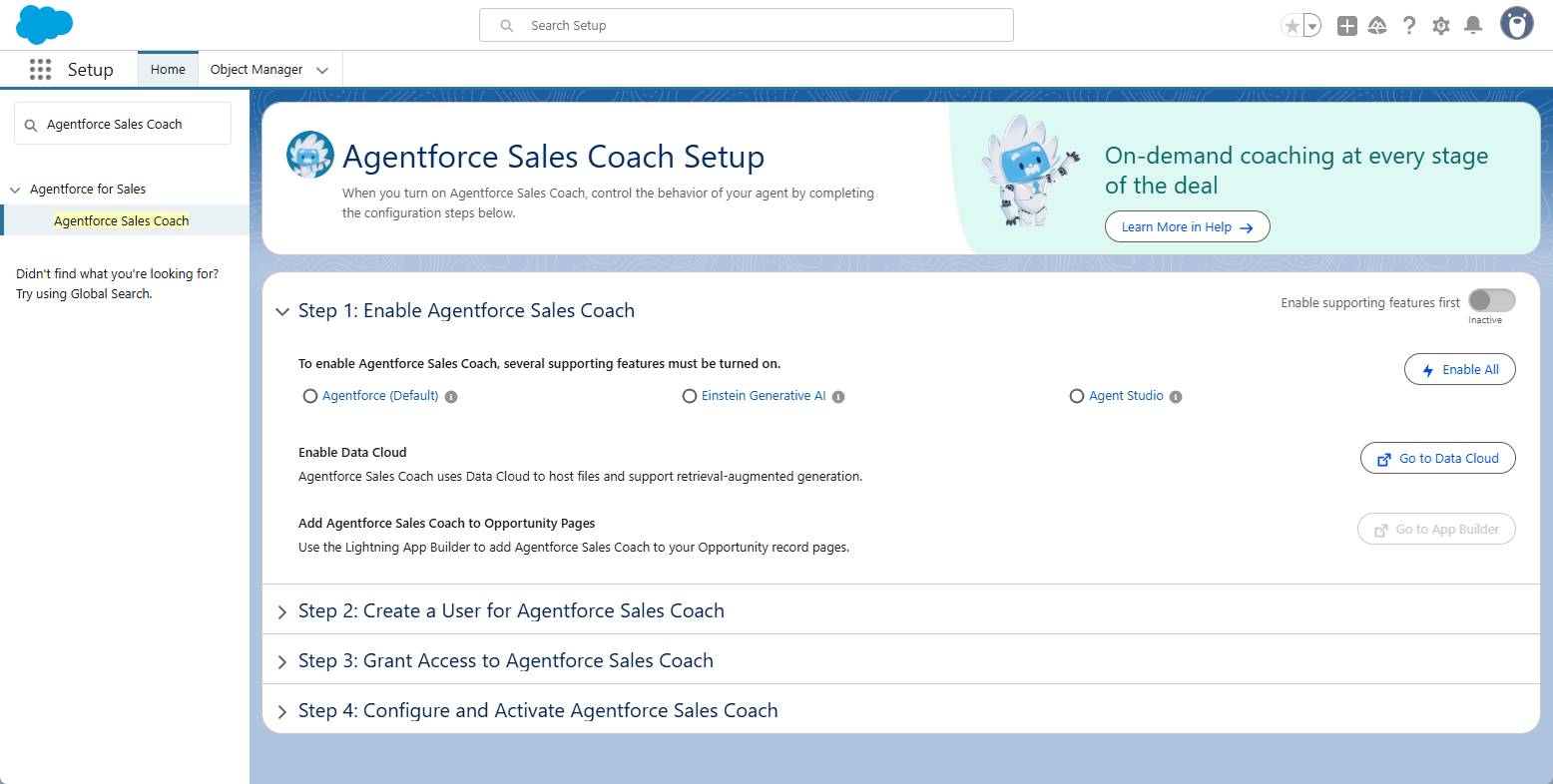The width and height of the screenshot is (1553, 784).
Task: Open the Salesforce Help question mark
Action: point(1409,25)
